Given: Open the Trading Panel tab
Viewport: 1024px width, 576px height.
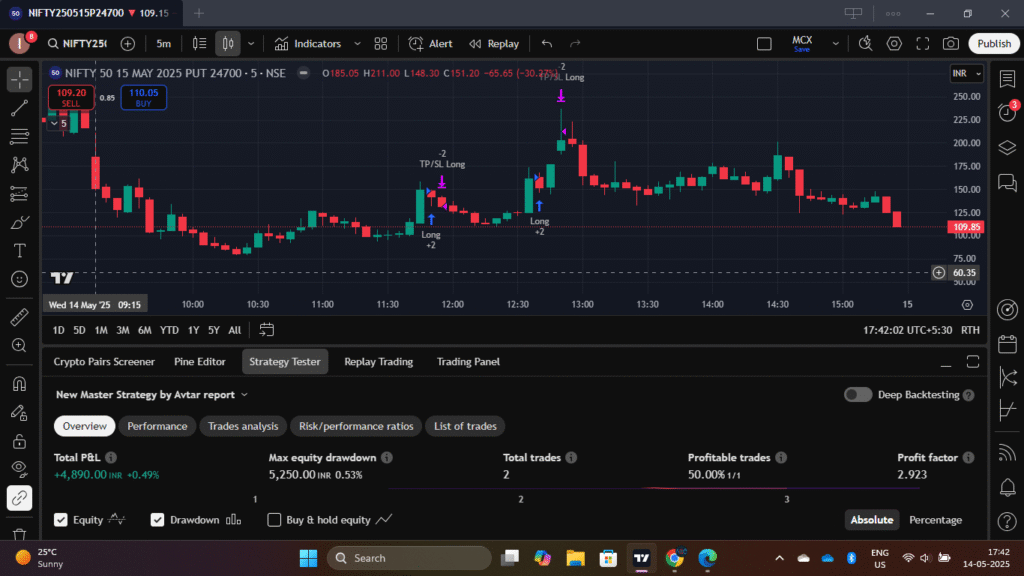Looking at the screenshot, I should coord(468,362).
